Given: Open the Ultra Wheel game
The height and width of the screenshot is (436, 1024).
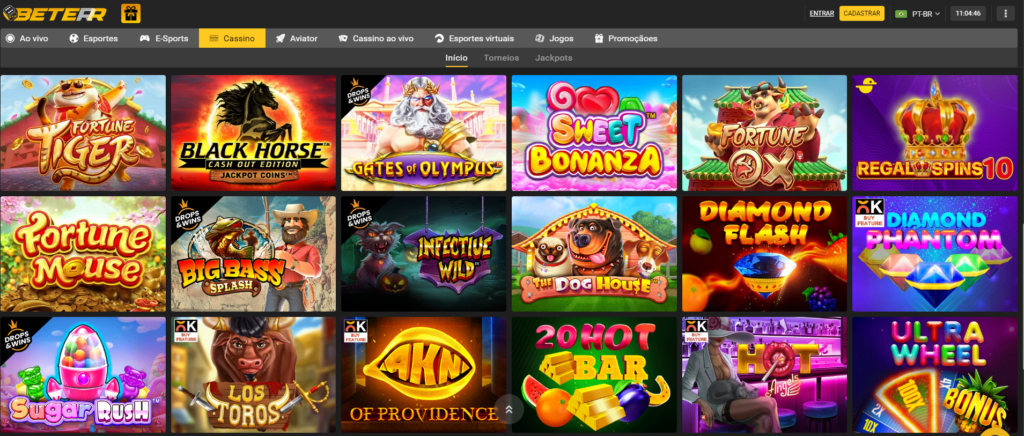Looking at the screenshot, I should point(935,375).
